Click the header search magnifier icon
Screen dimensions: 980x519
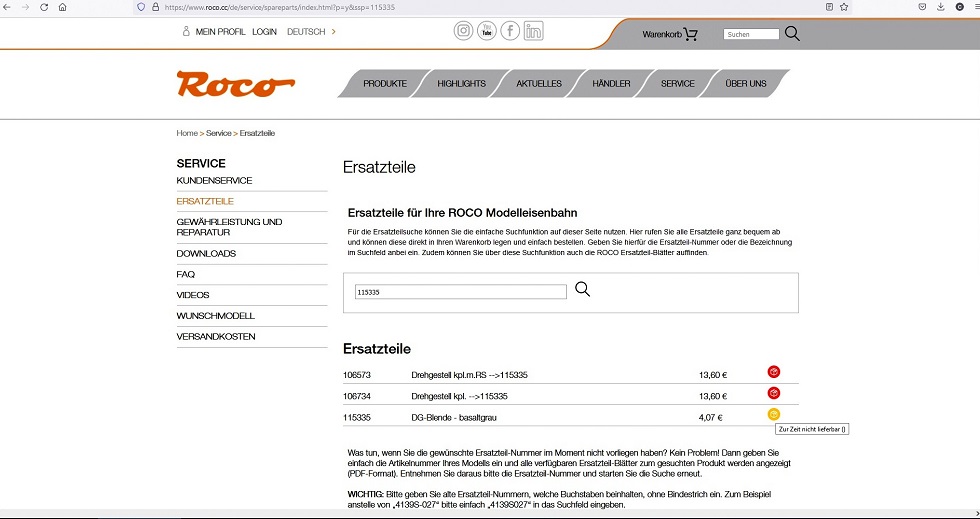tap(792, 34)
